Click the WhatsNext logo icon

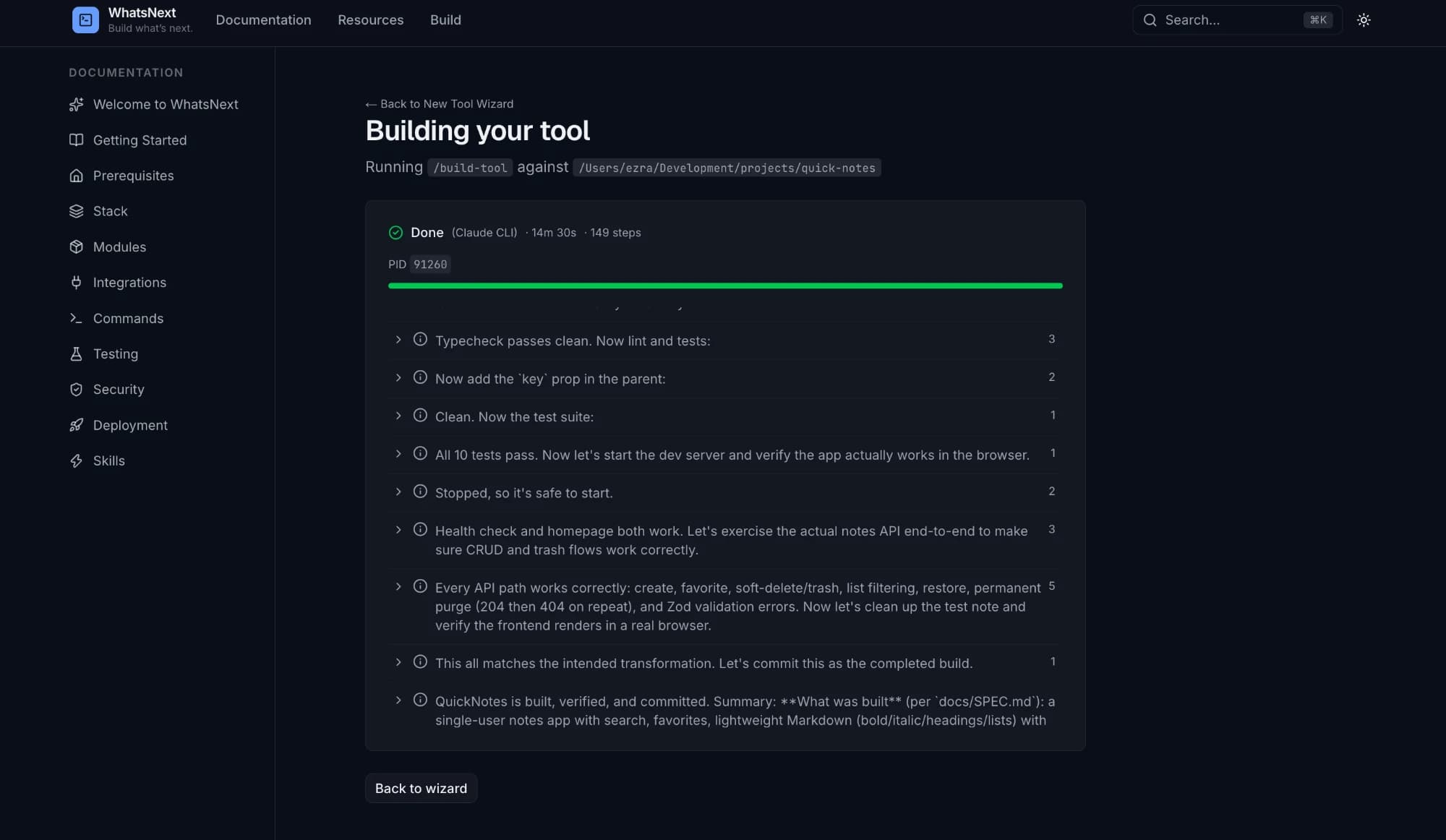click(x=85, y=20)
